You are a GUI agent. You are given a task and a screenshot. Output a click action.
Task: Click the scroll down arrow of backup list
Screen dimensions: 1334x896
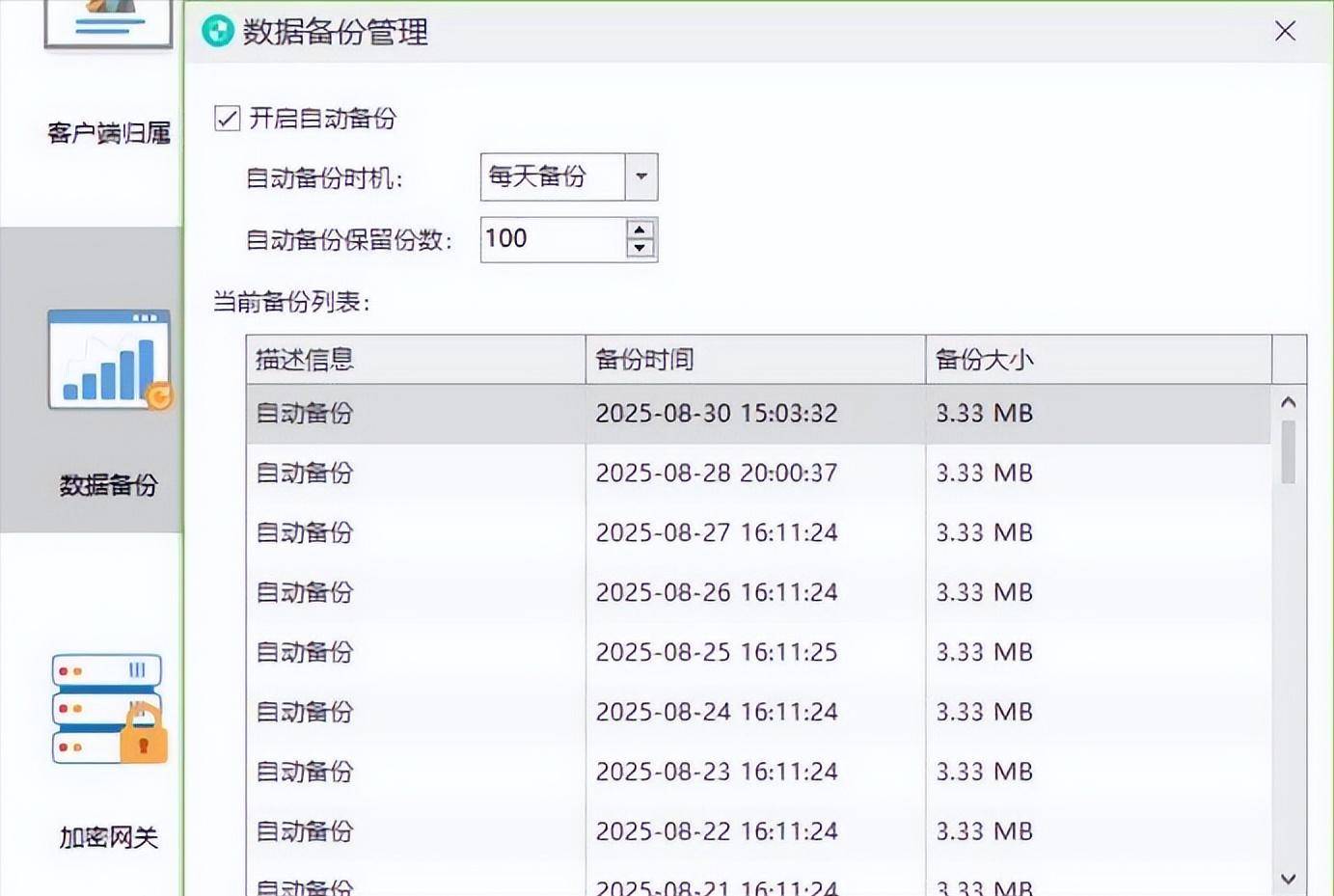(x=1288, y=878)
